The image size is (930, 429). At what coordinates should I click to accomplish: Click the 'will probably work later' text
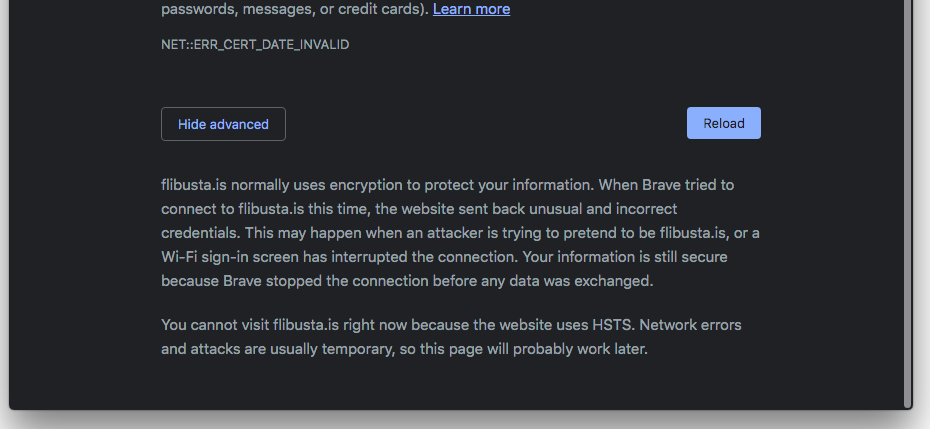pos(567,349)
